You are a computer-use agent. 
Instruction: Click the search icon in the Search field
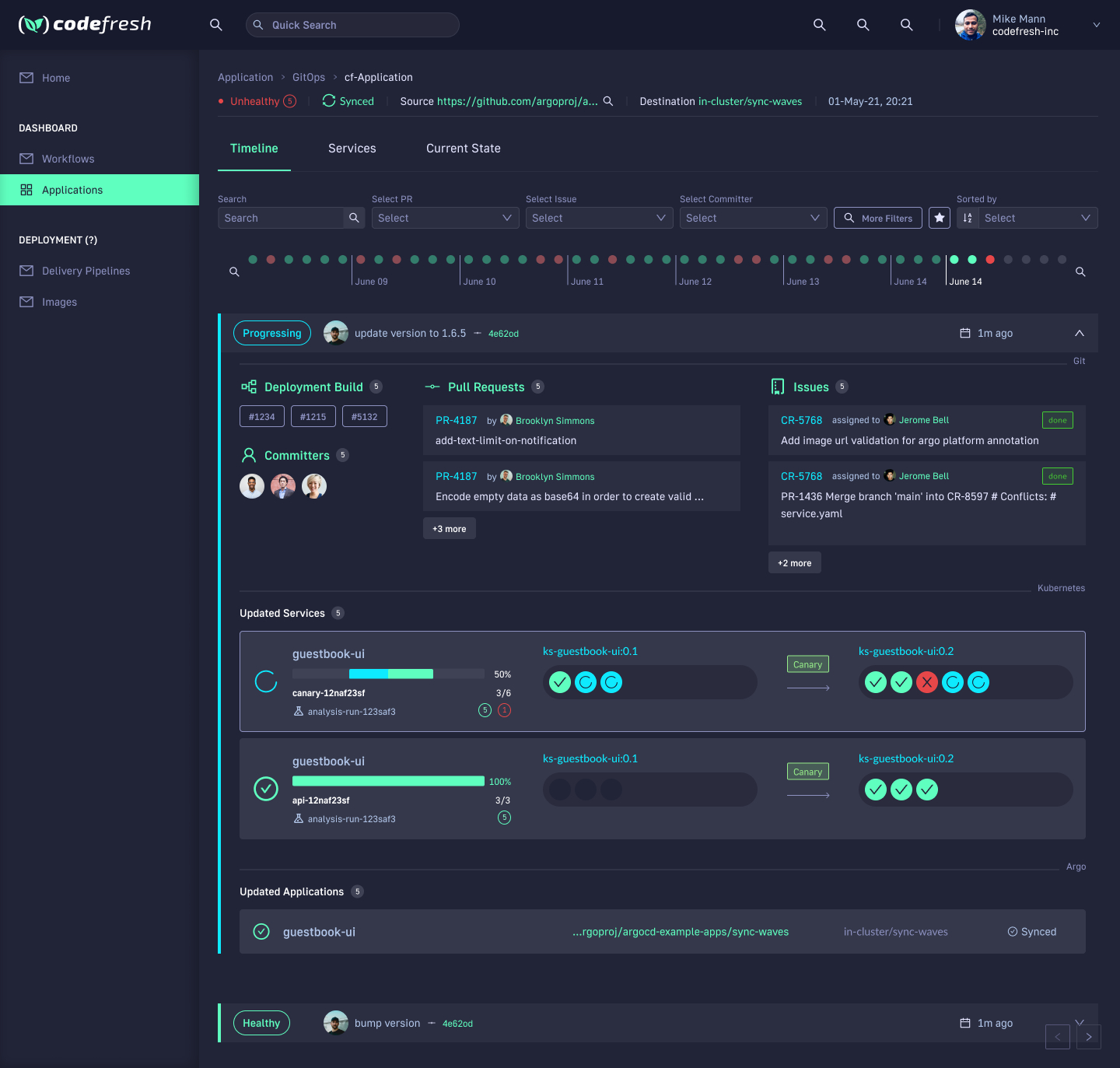[x=354, y=218]
